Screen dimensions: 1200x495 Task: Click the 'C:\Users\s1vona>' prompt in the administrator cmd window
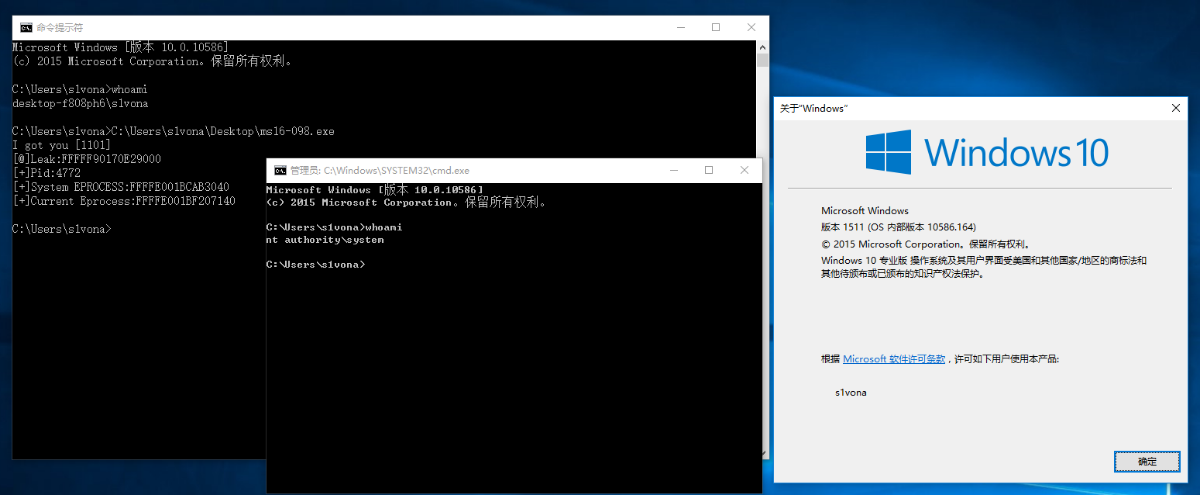click(315, 265)
